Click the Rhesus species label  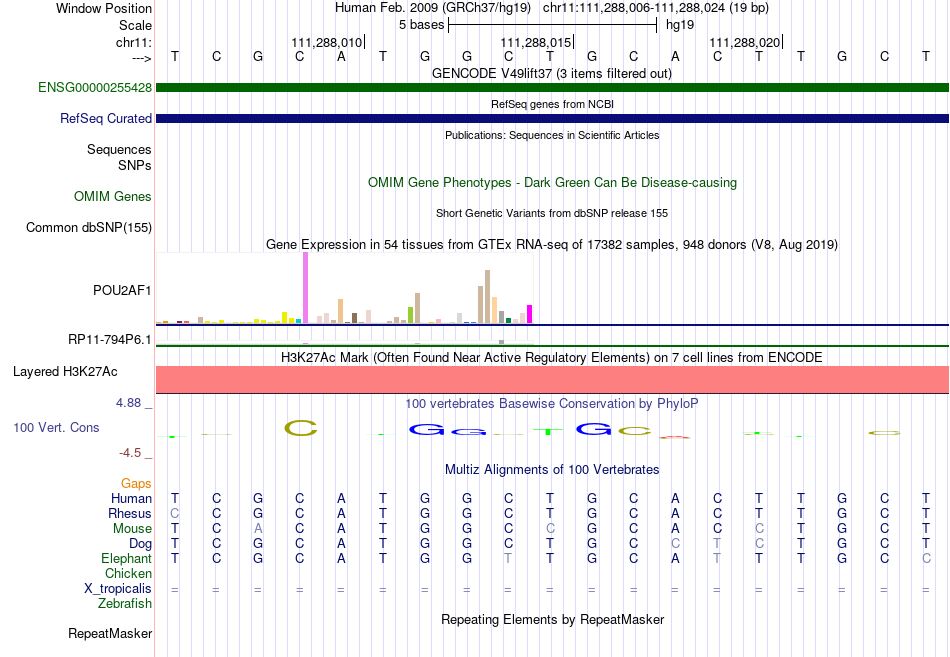(129, 513)
